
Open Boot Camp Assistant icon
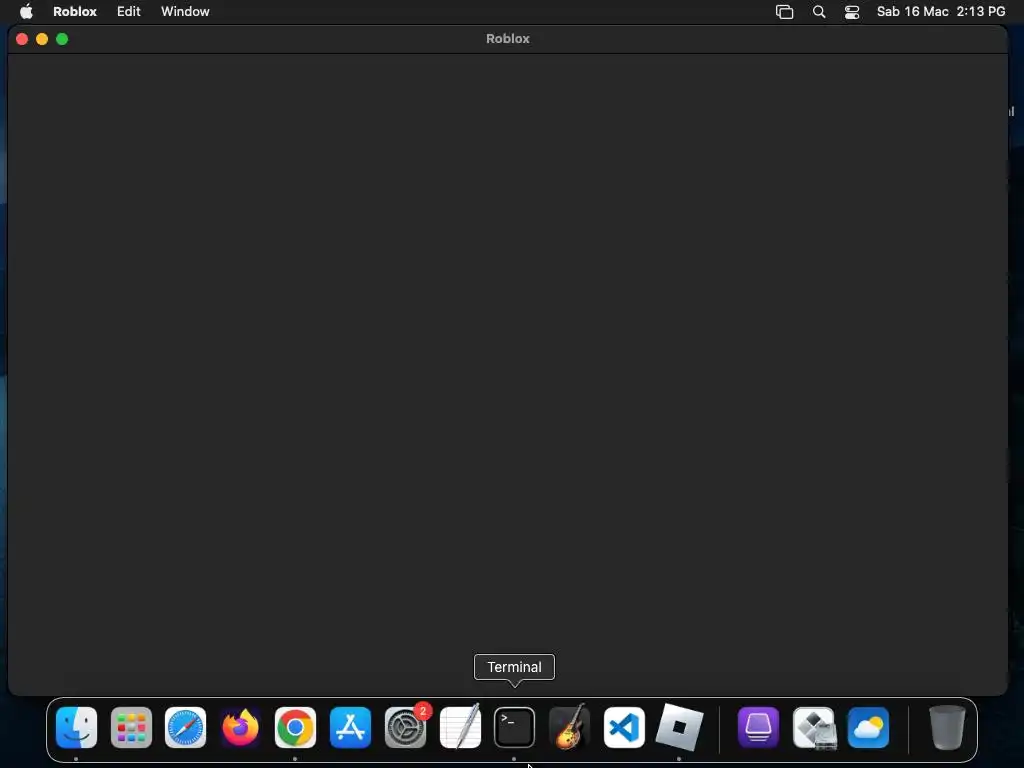(814, 728)
